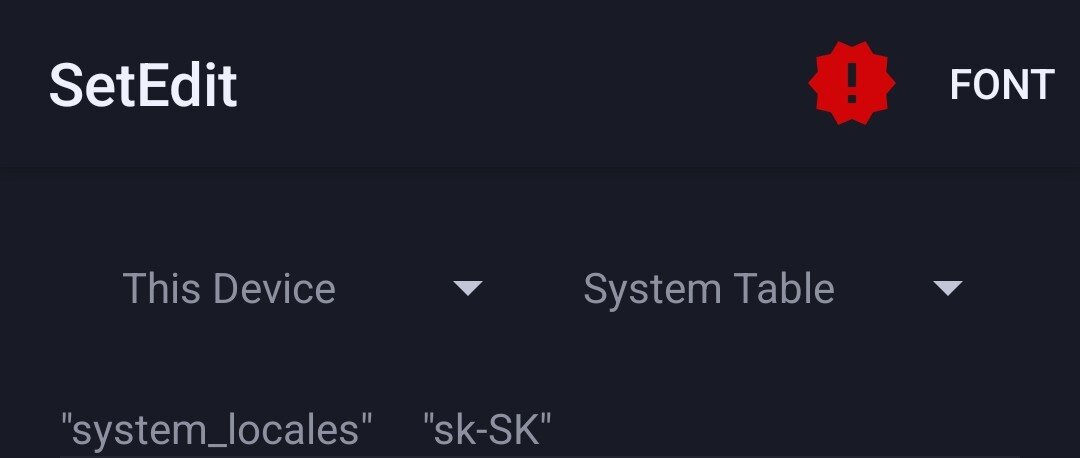
Task: Change font via the FONT button
Action: [x=1001, y=85]
